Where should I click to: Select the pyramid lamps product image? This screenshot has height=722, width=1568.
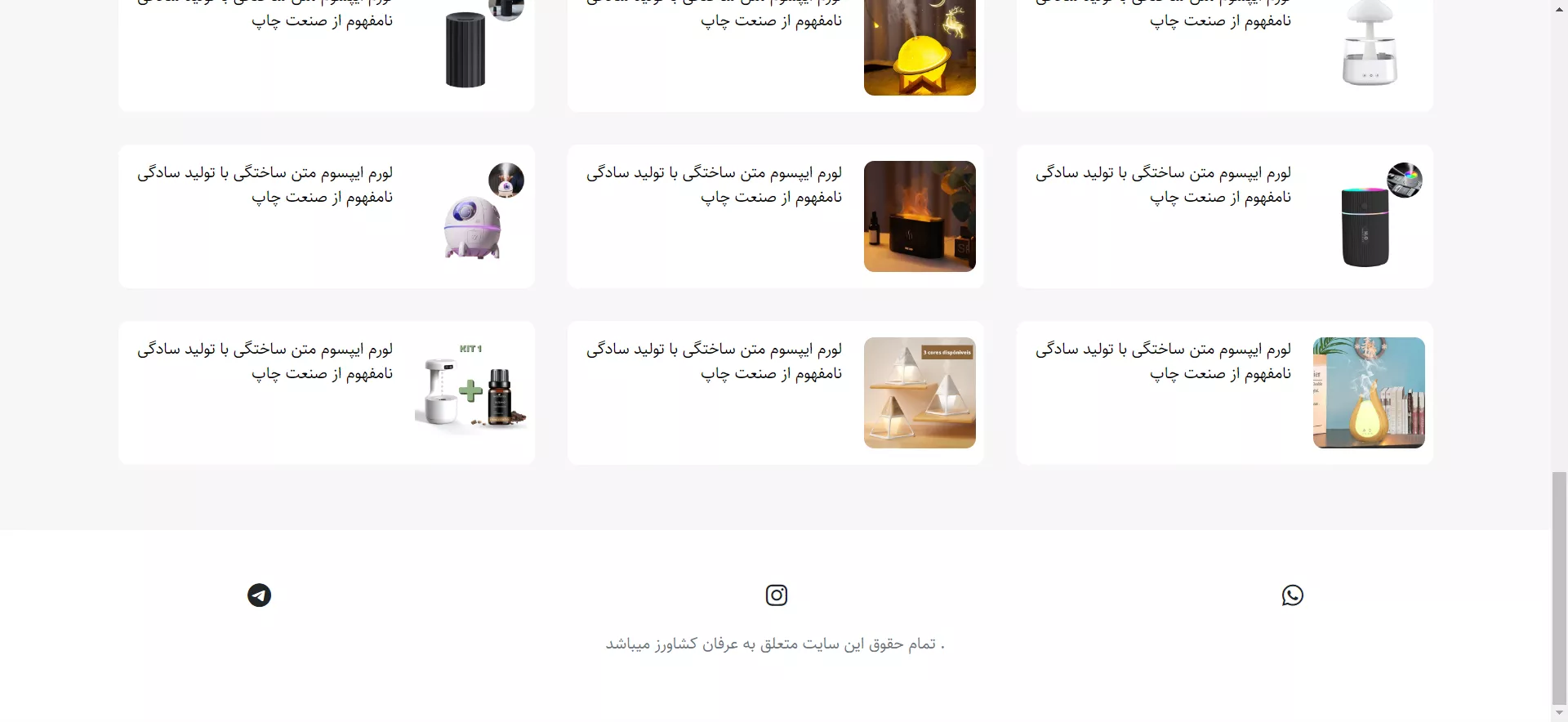pos(920,393)
